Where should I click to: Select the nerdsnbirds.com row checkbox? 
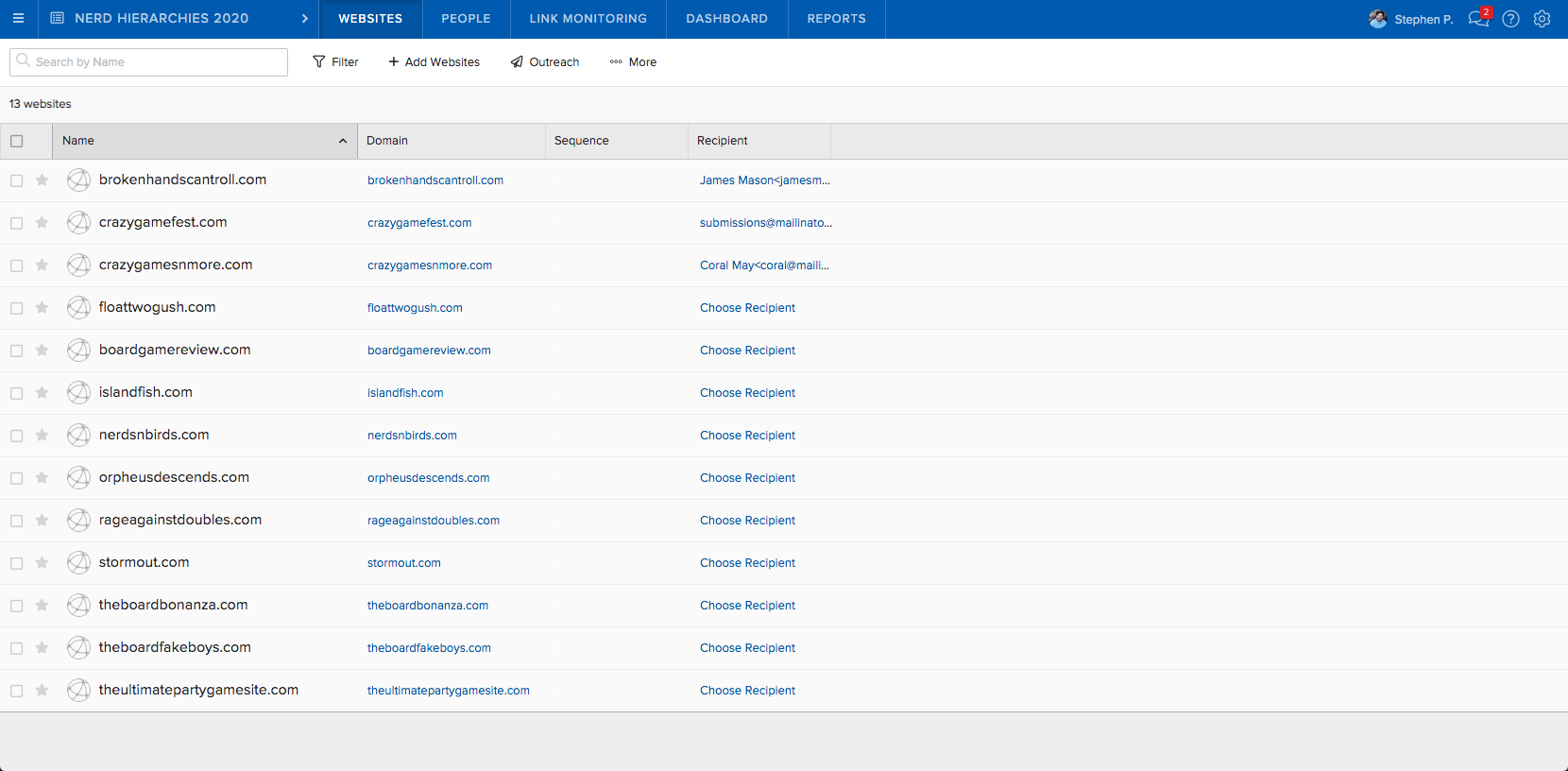click(x=17, y=436)
